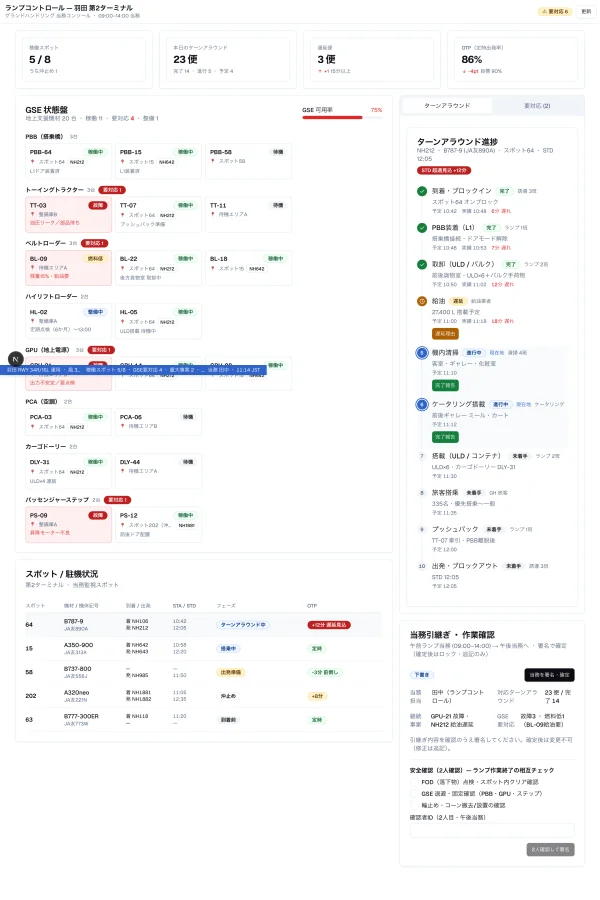Click the orange delay icon beside 給油 step
600x900 pixels.
click(x=421, y=301)
